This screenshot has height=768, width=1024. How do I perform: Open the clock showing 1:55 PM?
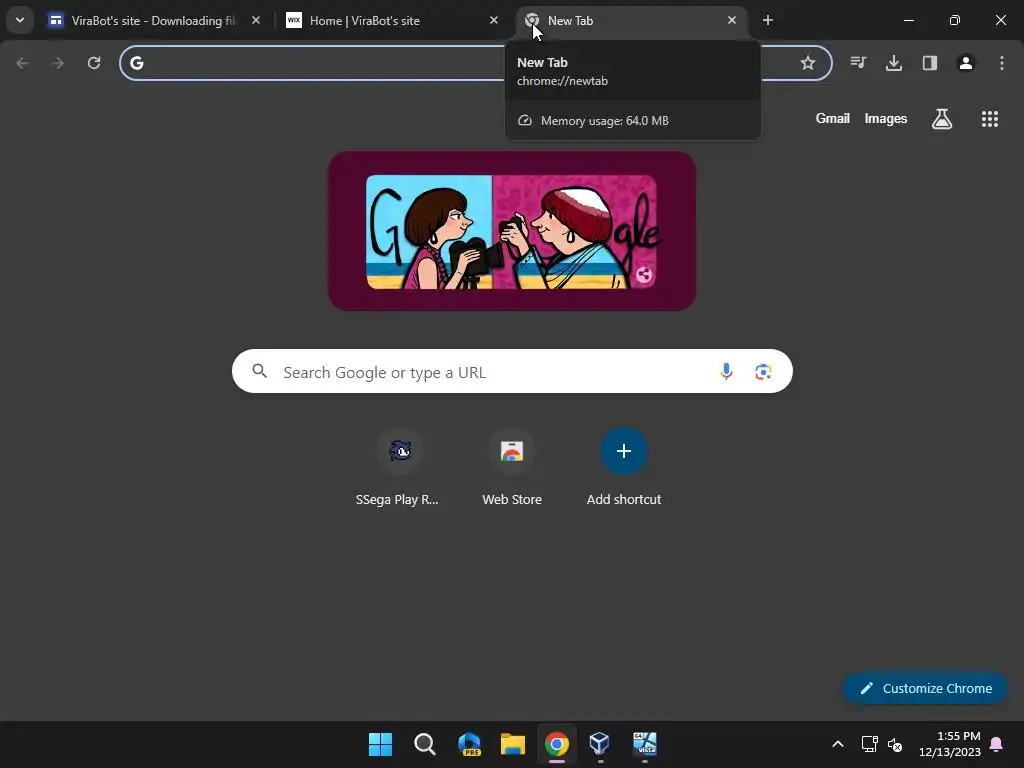pyautogui.click(x=950, y=744)
